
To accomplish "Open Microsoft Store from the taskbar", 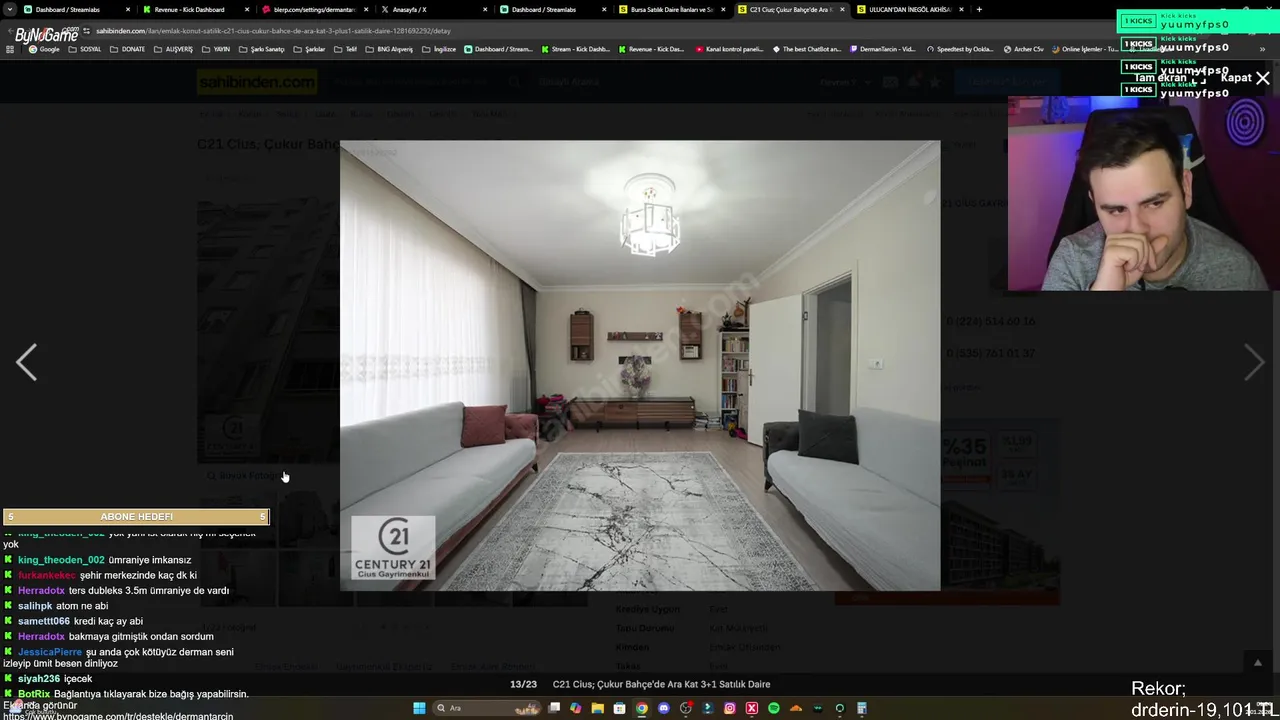I will [619, 708].
